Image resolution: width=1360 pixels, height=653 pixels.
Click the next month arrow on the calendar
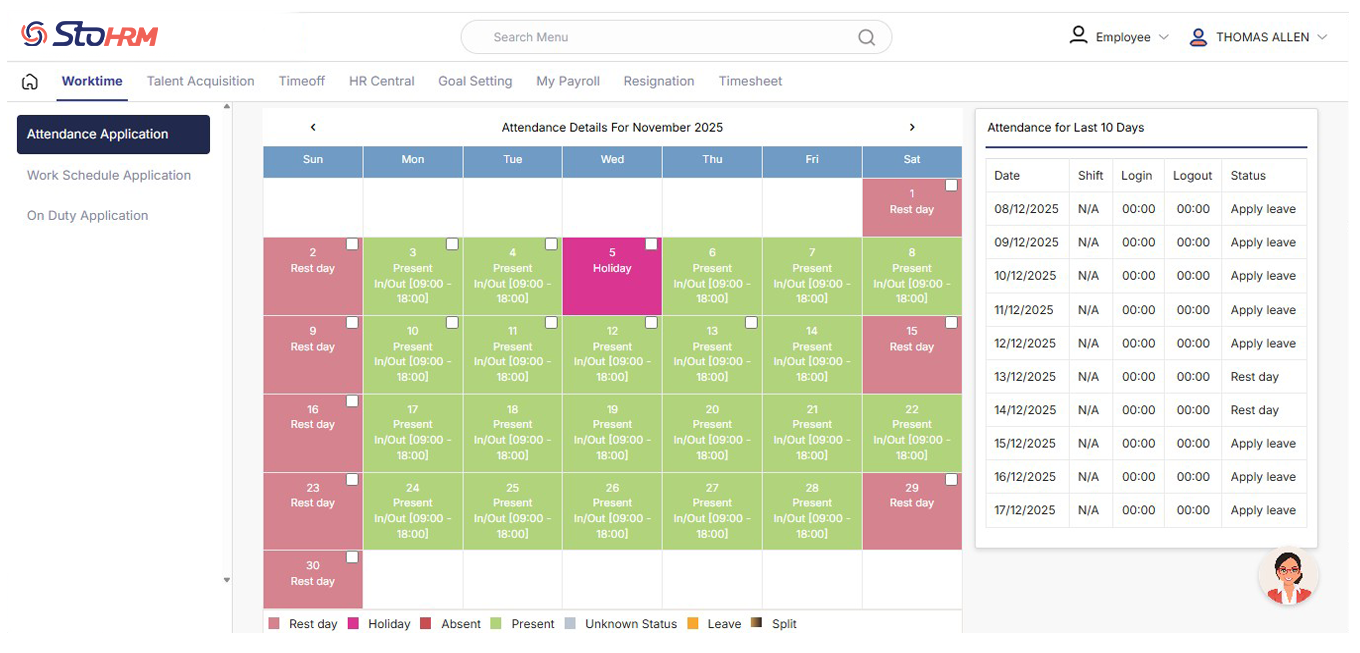click(911, 127)
